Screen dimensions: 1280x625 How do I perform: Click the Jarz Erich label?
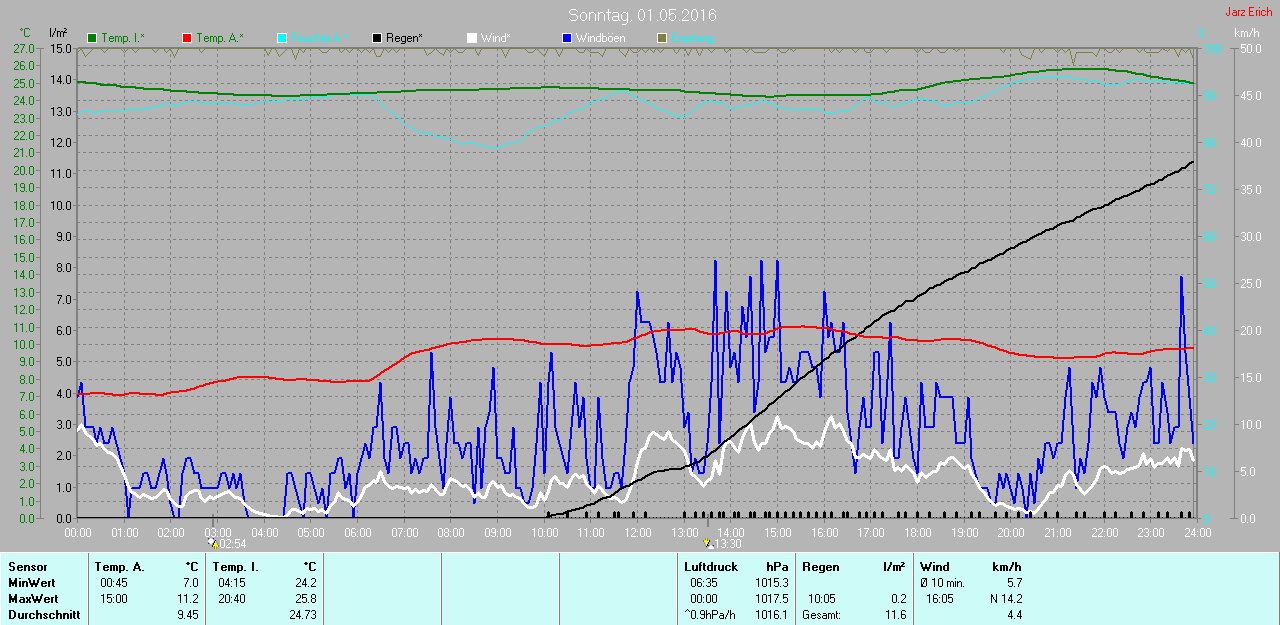pos(1248,12)
